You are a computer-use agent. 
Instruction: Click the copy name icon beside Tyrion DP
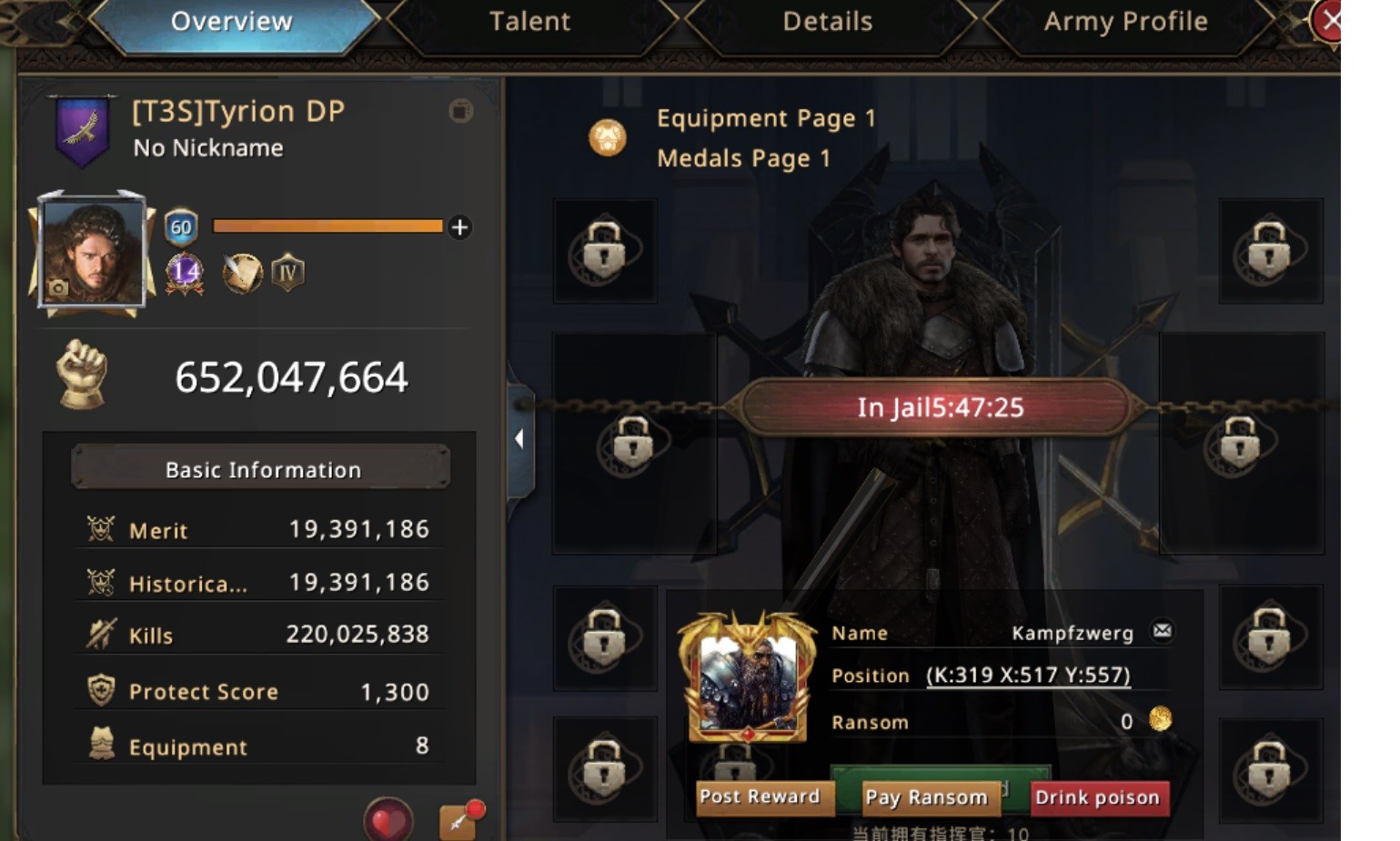461,111
